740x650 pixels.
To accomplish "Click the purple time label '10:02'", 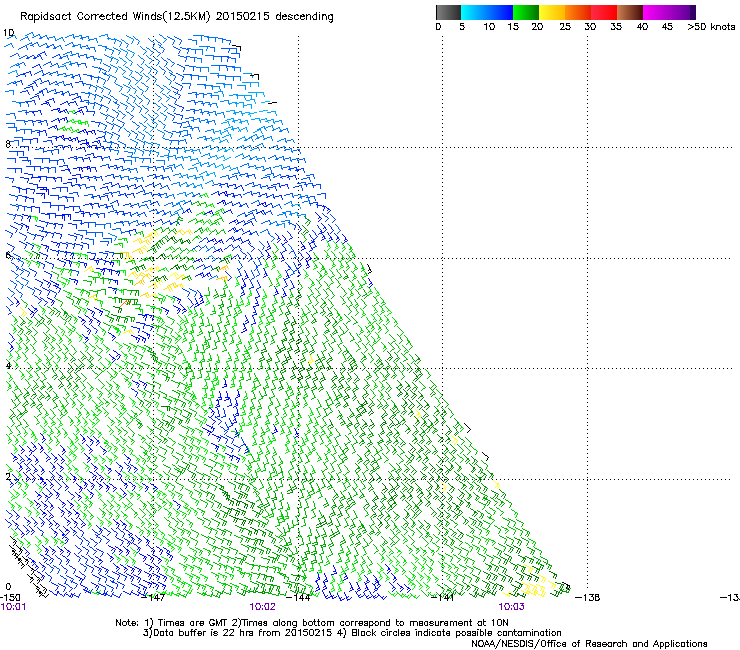I will (262, 607).
